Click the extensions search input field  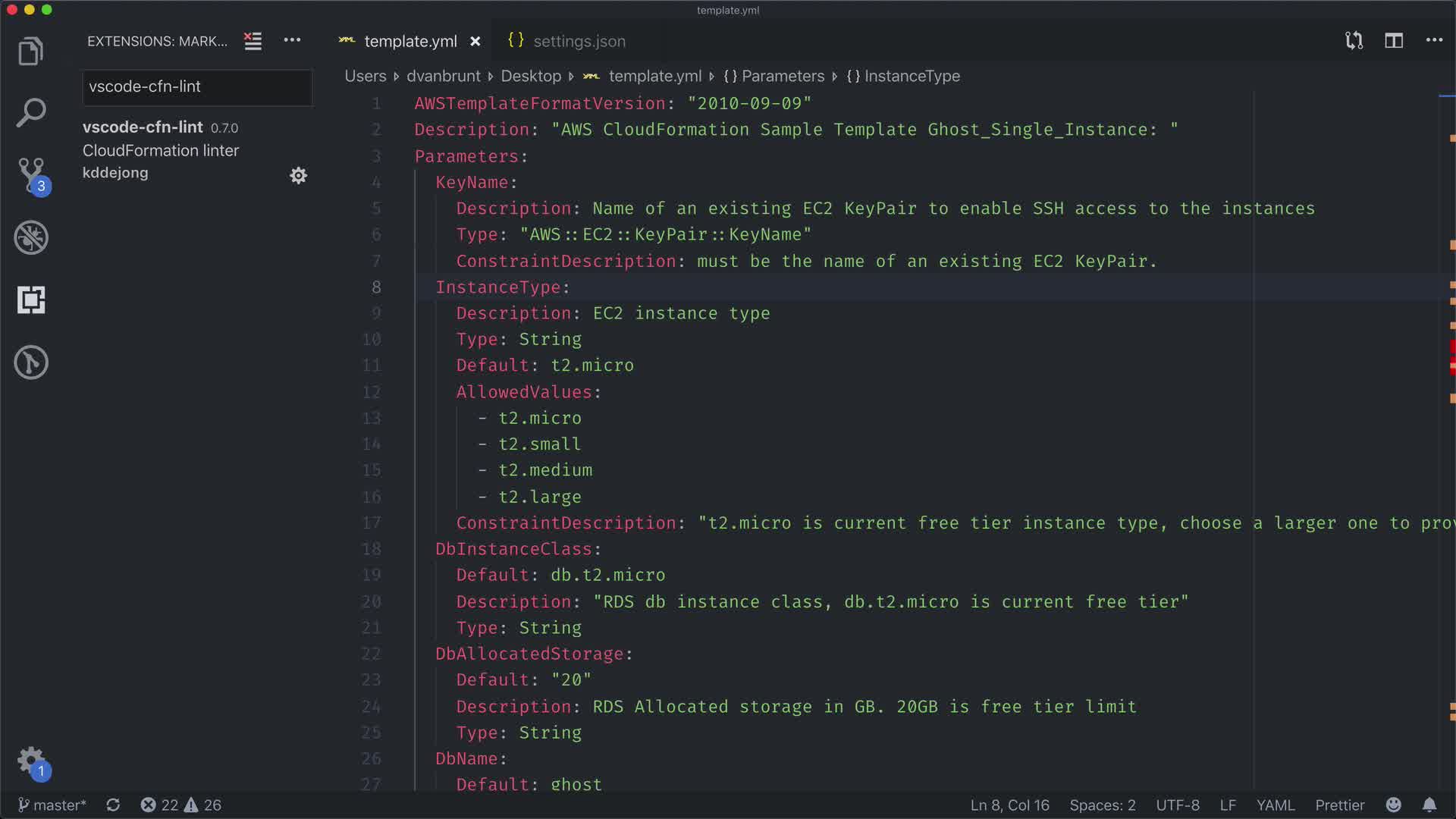(x=196, y=87)
